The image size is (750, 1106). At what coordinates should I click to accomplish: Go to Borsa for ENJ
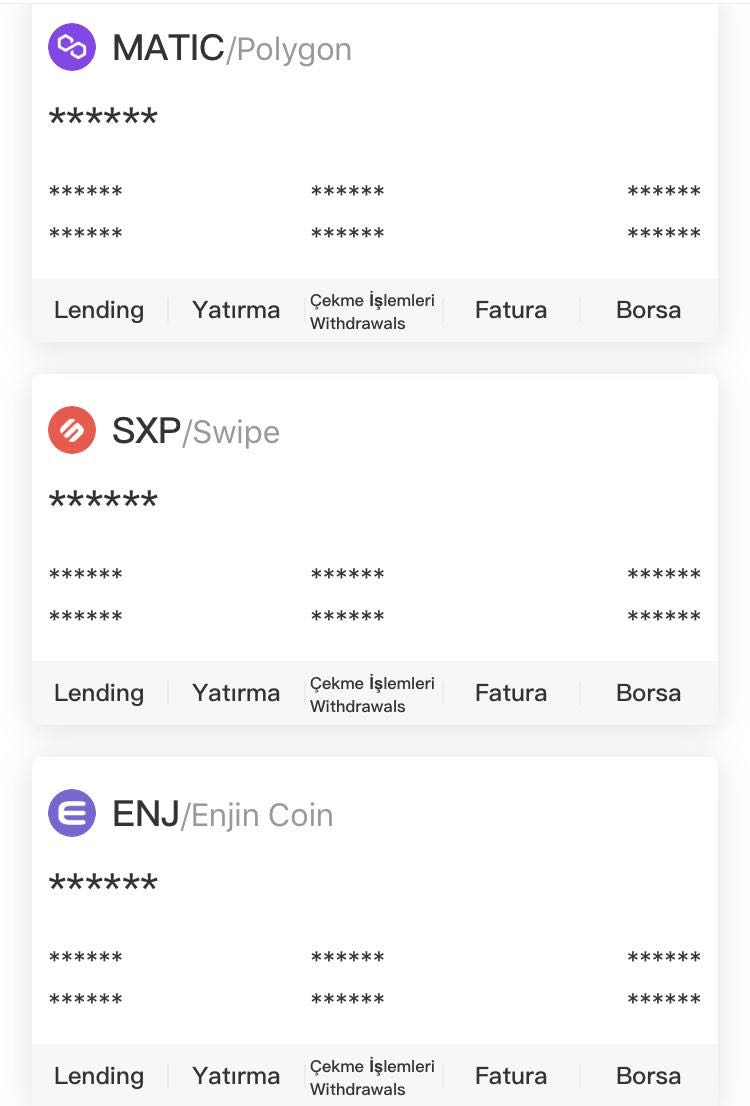648,1076
